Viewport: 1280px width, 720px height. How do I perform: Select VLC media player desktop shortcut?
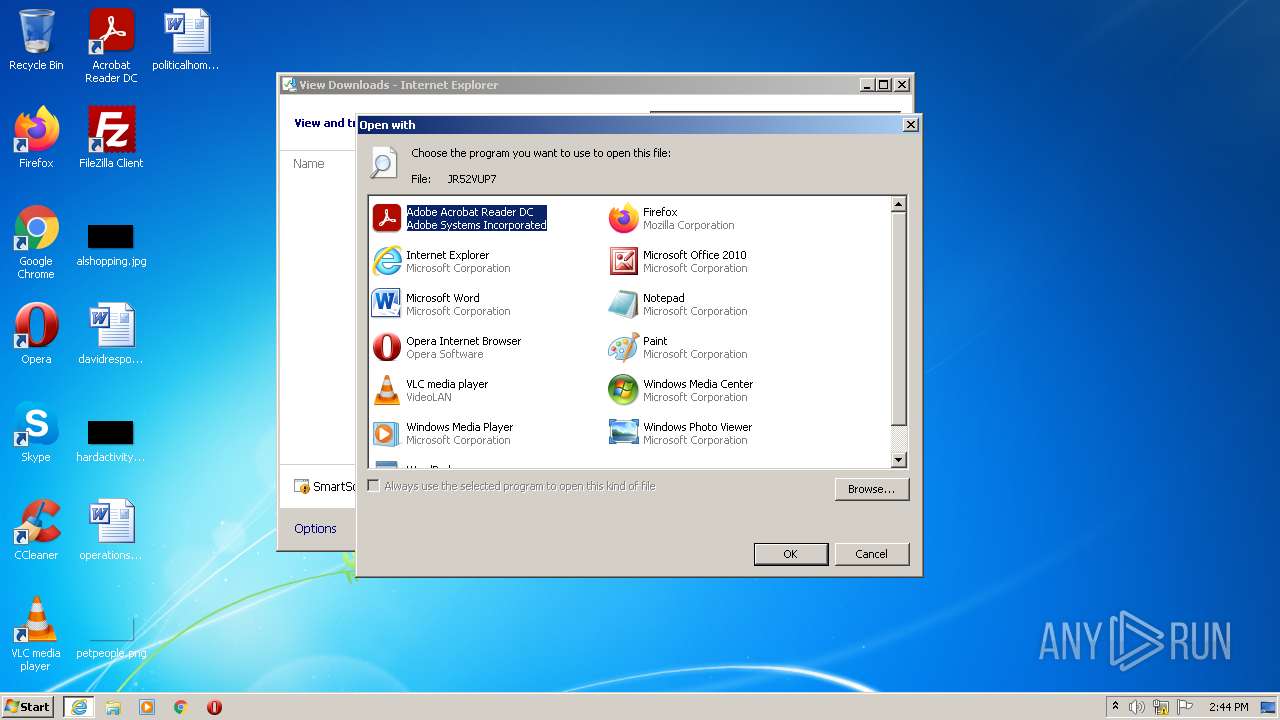(36, 634)
